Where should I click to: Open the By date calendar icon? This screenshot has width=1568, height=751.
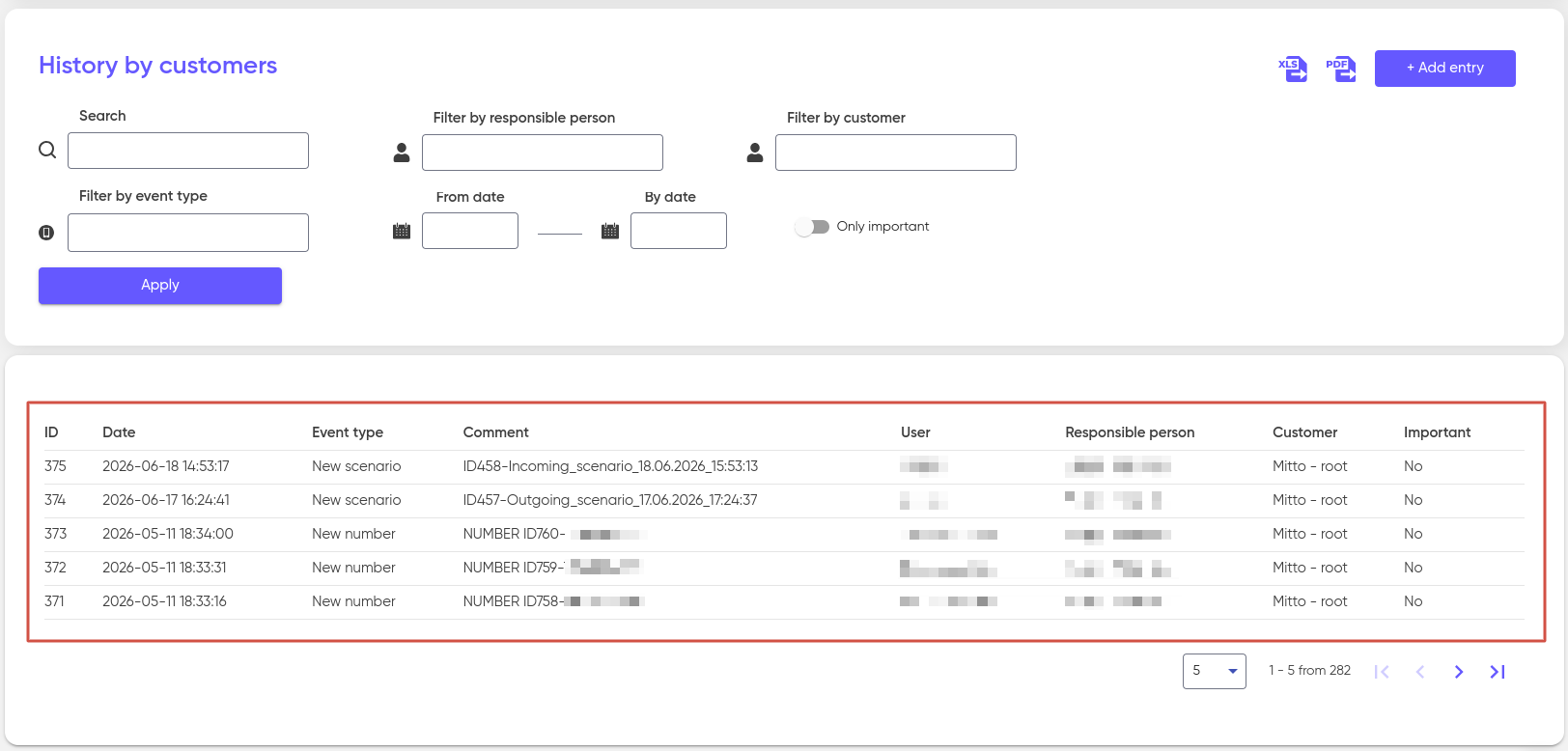(x=610, y=231)
